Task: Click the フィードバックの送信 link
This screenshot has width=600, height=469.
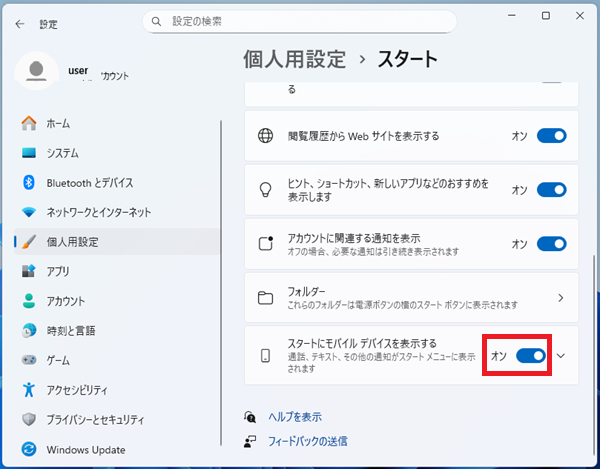Action: (x=307, y=441)
